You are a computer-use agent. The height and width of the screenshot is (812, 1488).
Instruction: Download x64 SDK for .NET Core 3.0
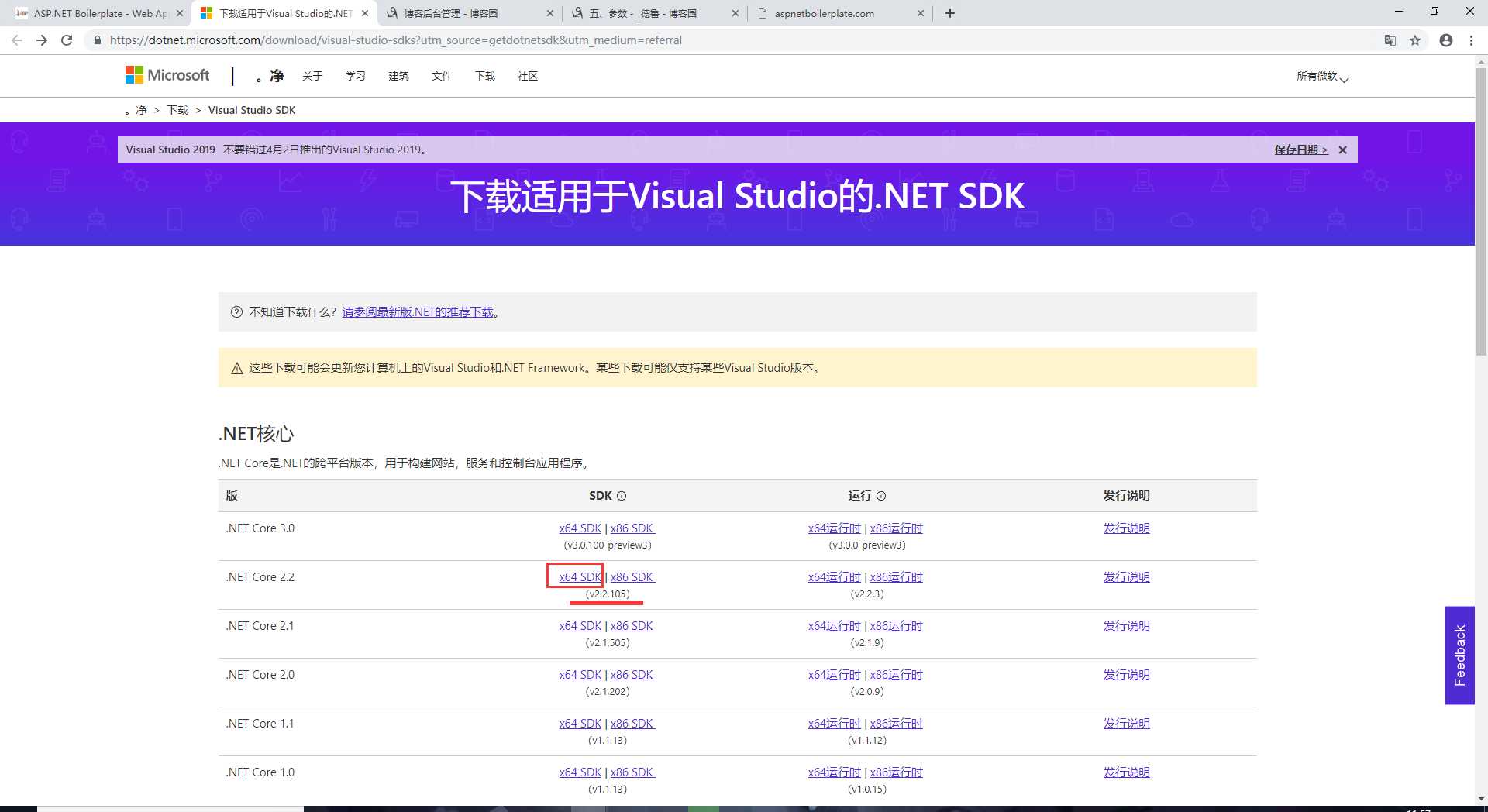[580, 528]
